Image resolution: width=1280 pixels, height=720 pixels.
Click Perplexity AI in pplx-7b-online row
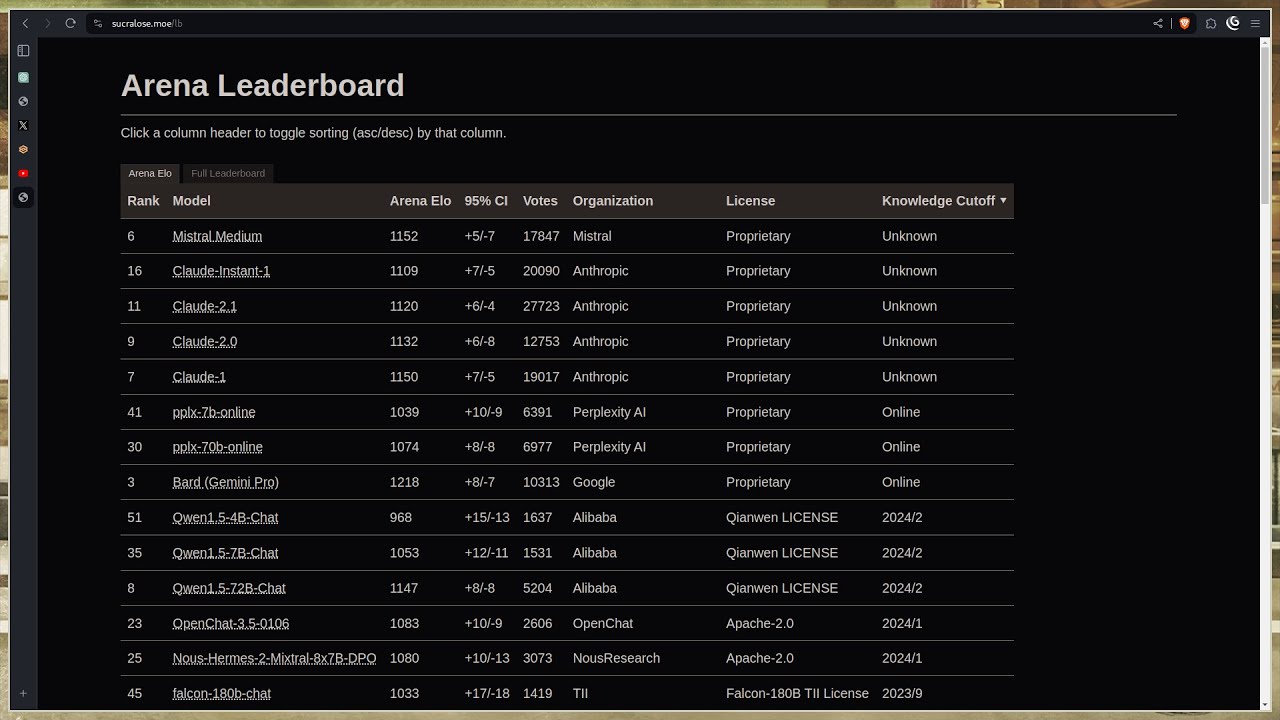click(609, 412)
